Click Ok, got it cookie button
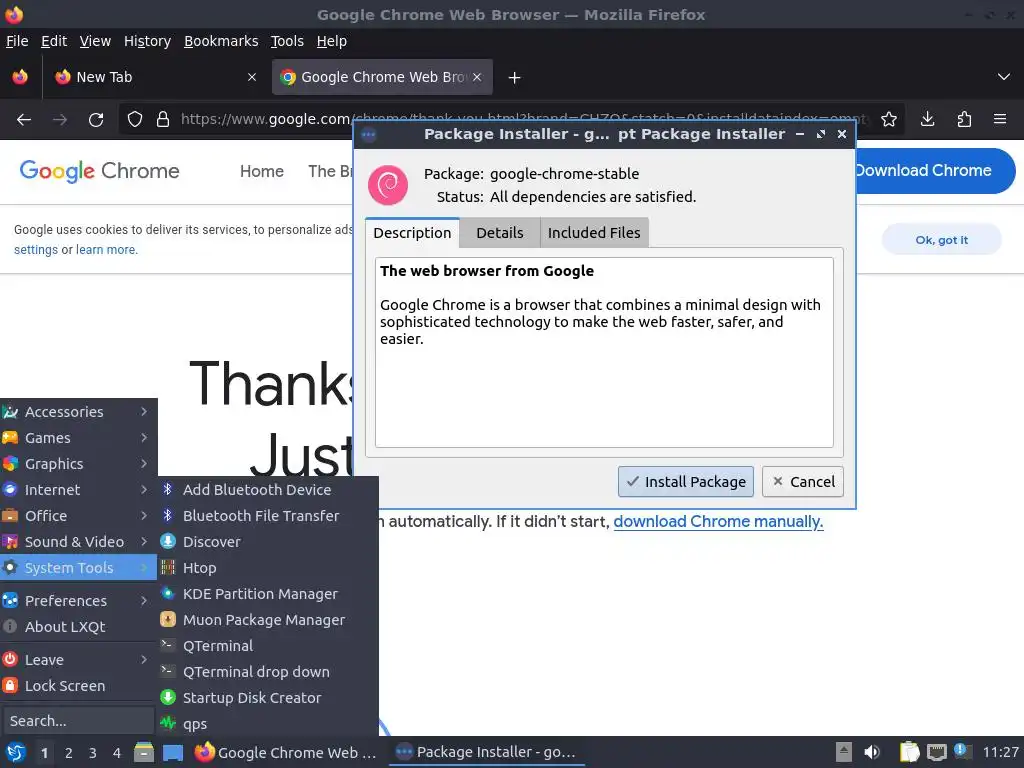1024x768 pixels. (941, 240)
